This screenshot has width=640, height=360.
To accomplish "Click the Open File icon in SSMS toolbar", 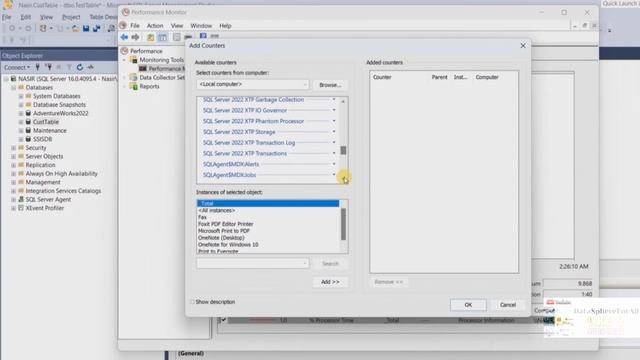I will [76, 28].
